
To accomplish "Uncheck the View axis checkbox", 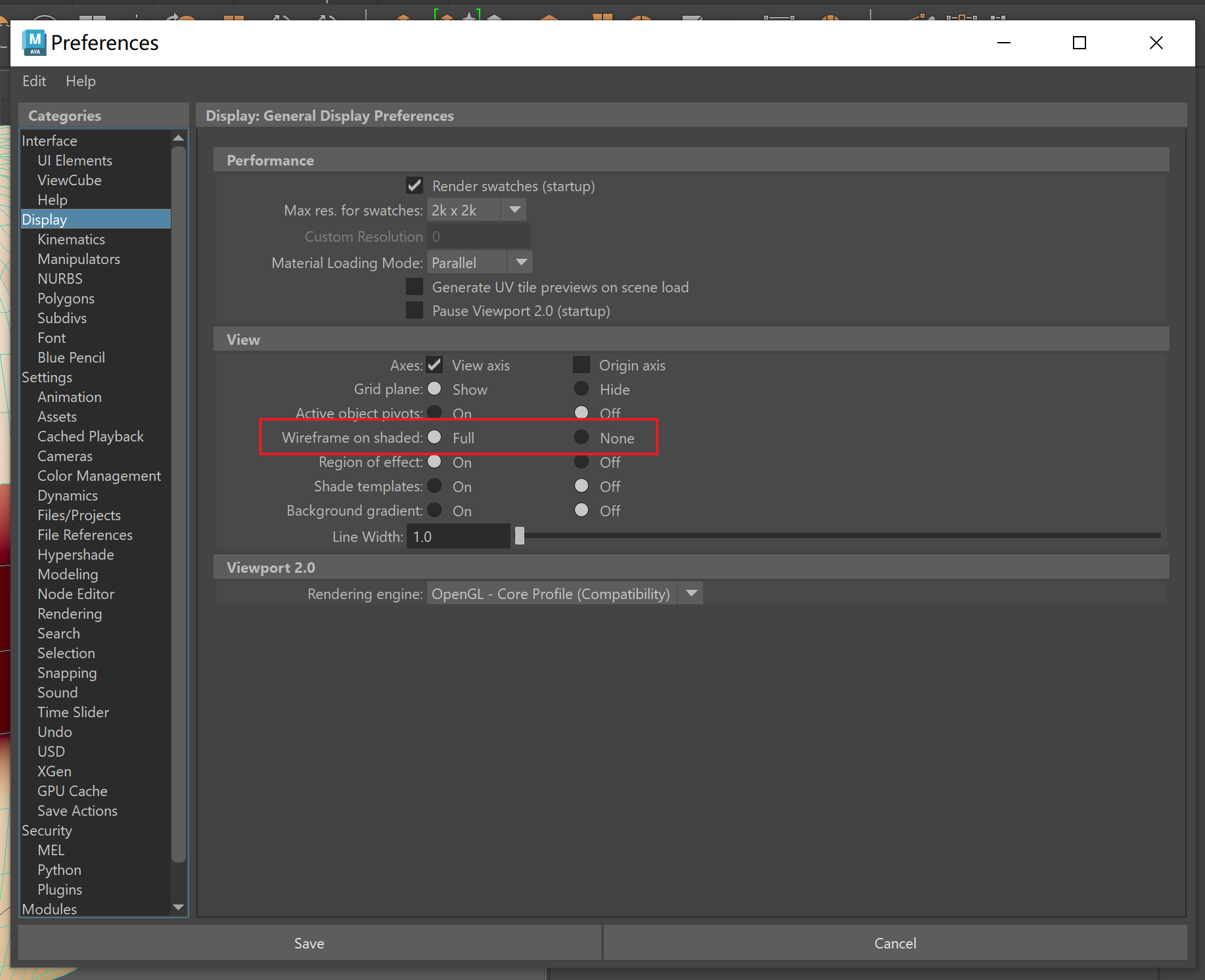I will 434,365.
